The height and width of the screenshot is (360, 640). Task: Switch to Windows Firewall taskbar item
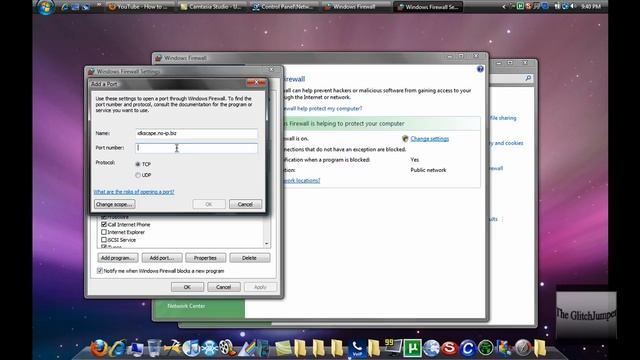point(355,7)
